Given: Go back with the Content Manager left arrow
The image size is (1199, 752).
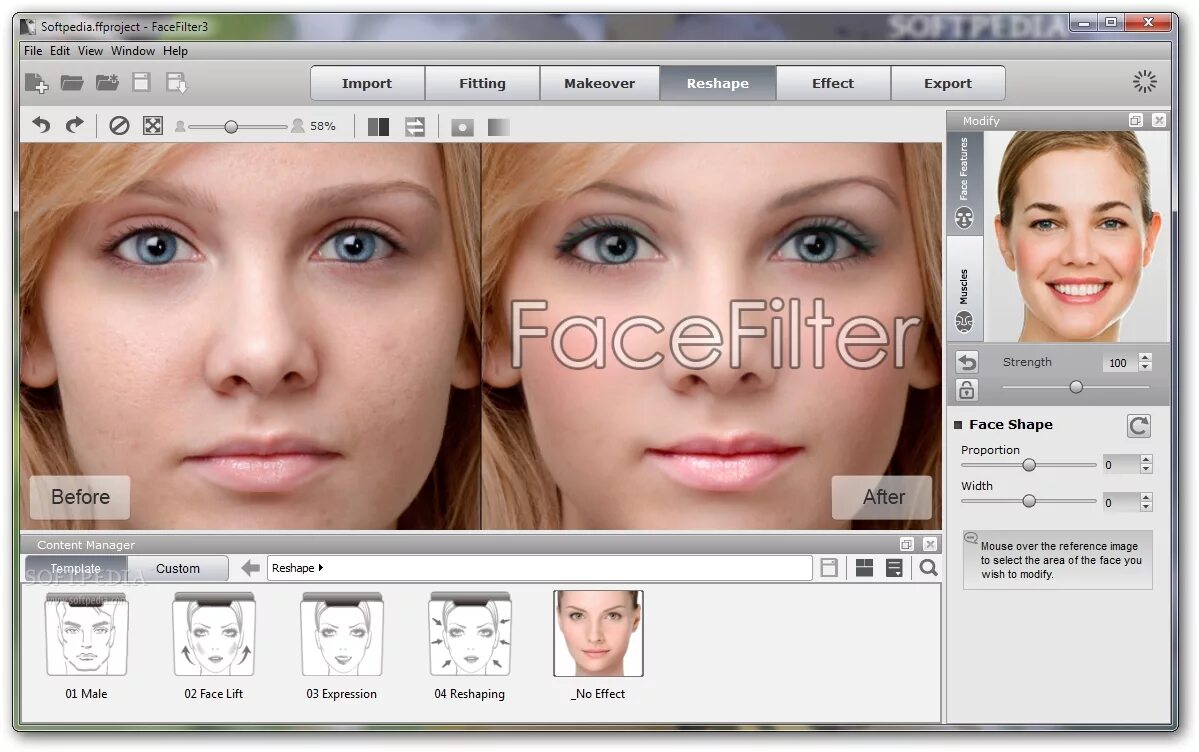Looking at the screenshot, I should (x=250, y=568).
